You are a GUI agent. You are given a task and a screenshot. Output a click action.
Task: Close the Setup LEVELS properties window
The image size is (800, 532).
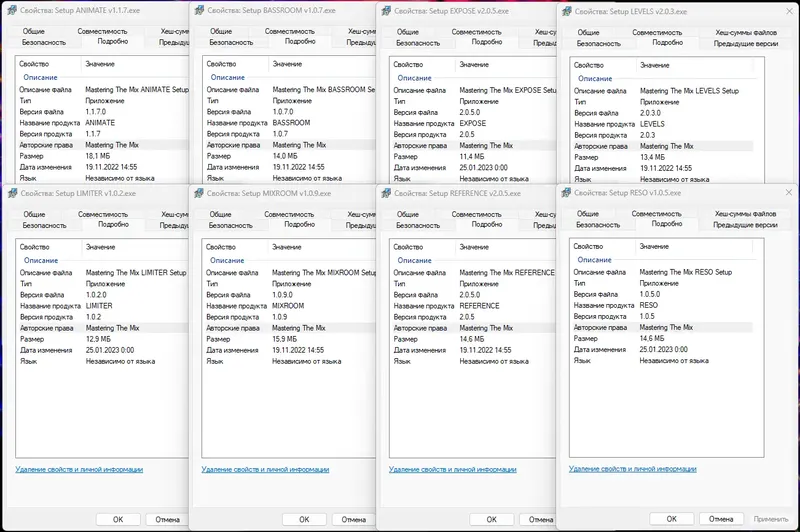(789, 11)
